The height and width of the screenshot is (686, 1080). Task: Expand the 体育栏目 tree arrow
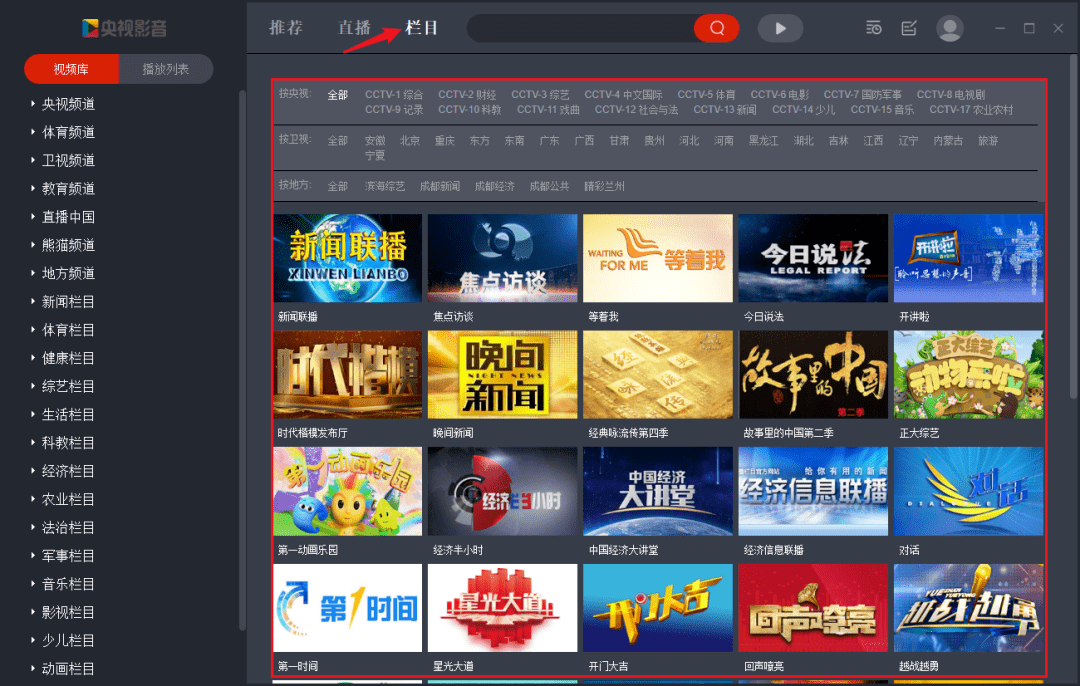click(32, 329)
